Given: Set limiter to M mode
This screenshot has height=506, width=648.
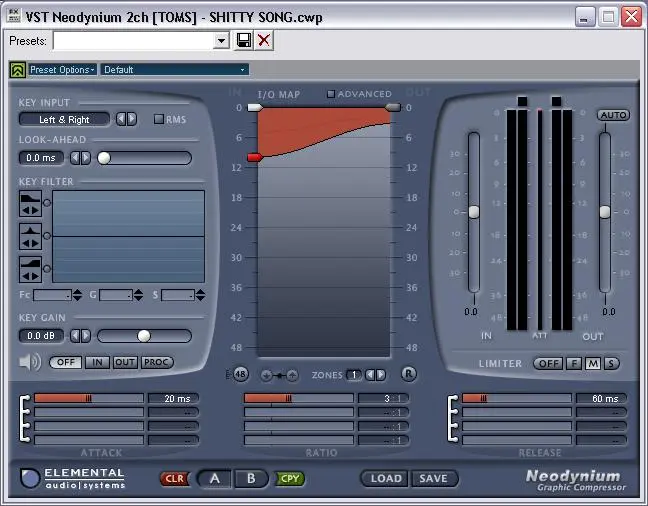Looking at the screenshot, I should [593, 364].
